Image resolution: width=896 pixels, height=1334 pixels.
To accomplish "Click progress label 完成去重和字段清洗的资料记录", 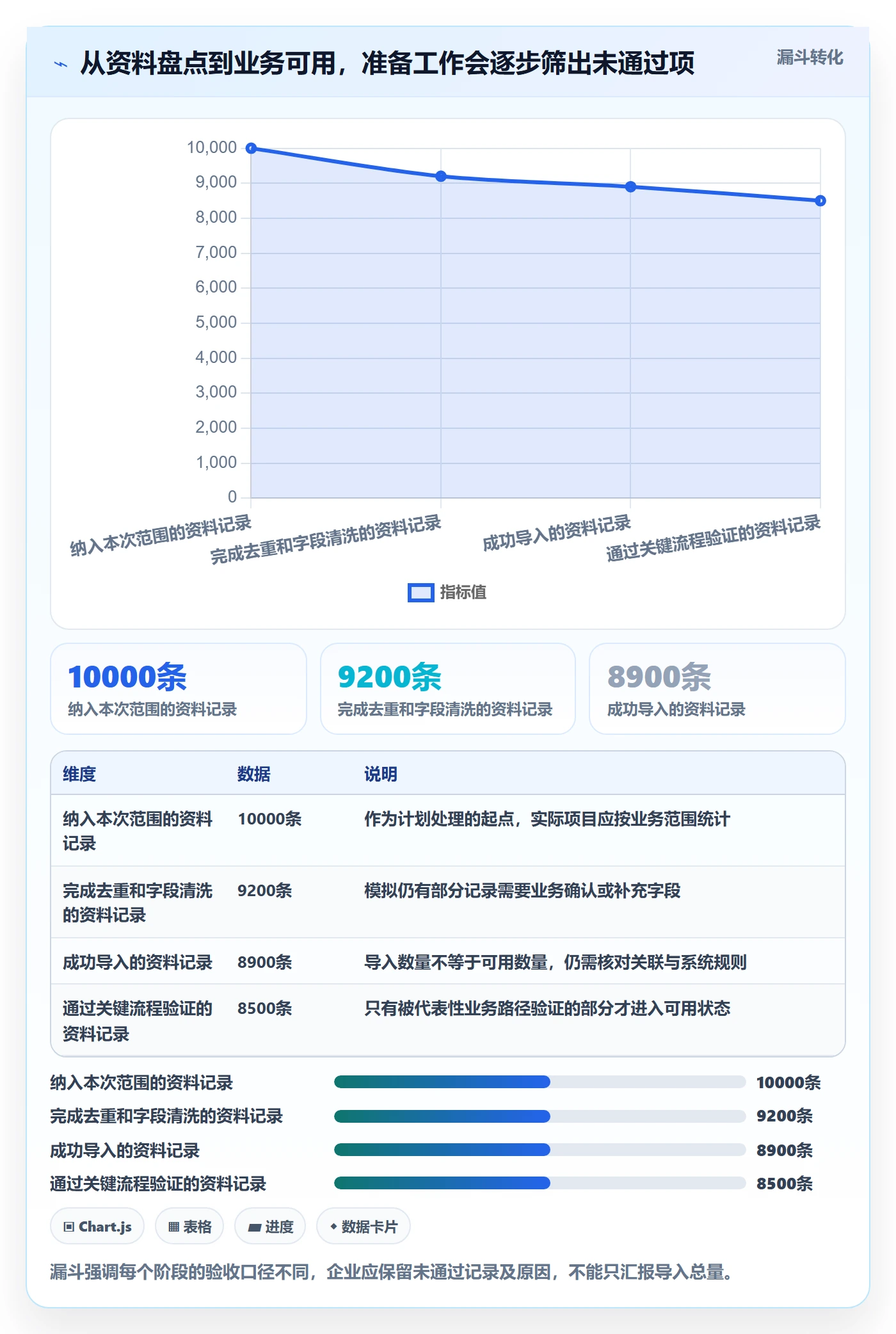I will (x=166, y=1116).
